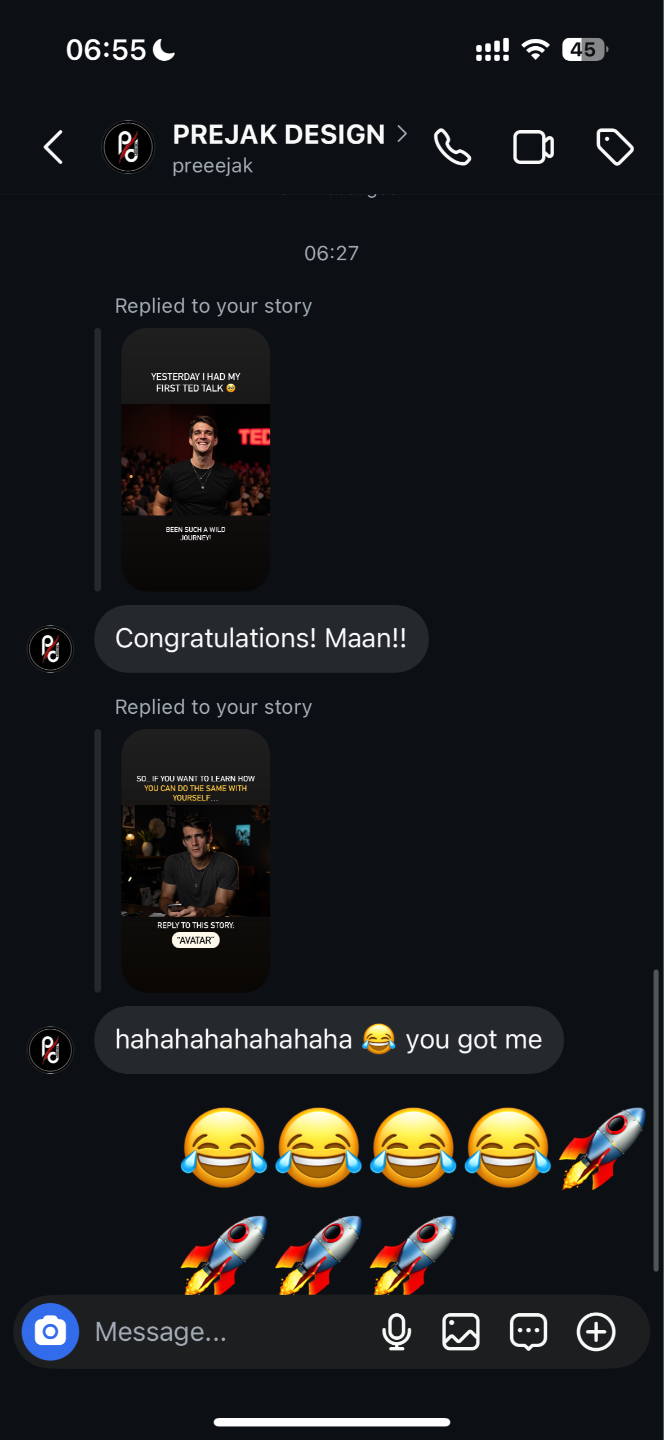This screenshot has height=1440, width=664.
Task: Open more options with the plus icon
Action: 596,1332
